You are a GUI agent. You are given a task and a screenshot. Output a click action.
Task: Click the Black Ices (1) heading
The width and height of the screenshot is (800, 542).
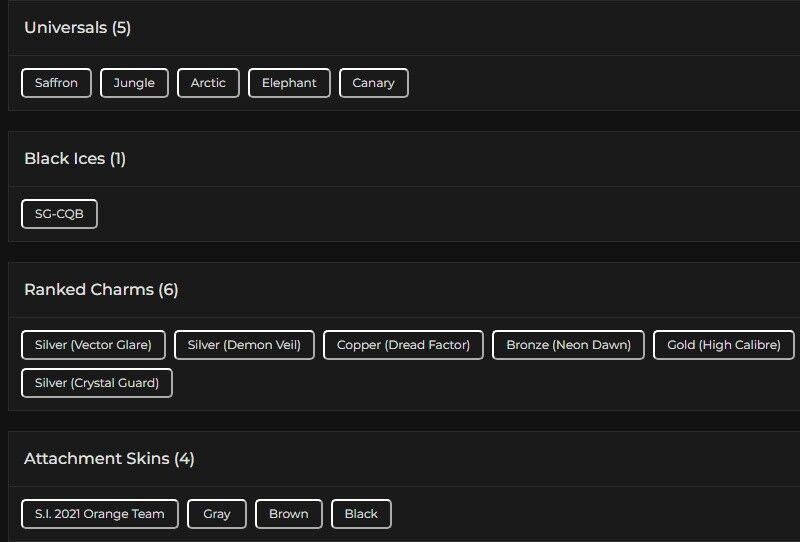pyautogui.click(x=75, y=159)
